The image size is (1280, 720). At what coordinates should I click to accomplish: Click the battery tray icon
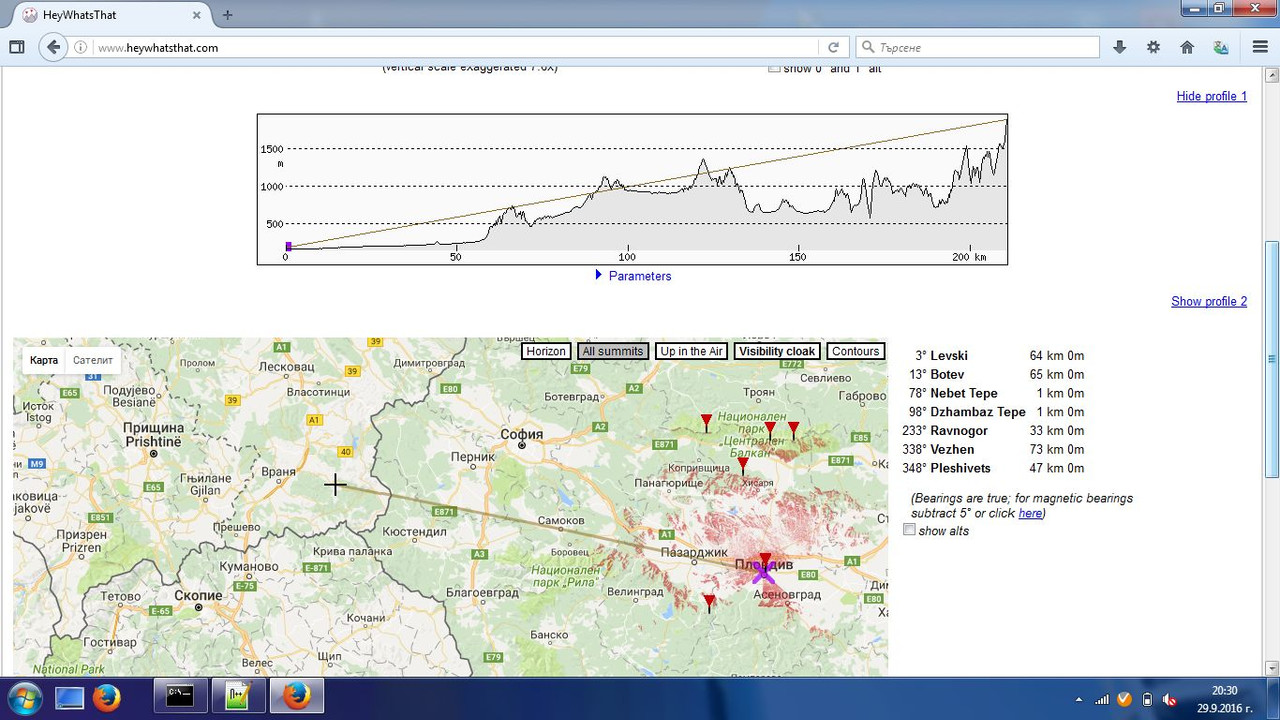click(1148, 699)
